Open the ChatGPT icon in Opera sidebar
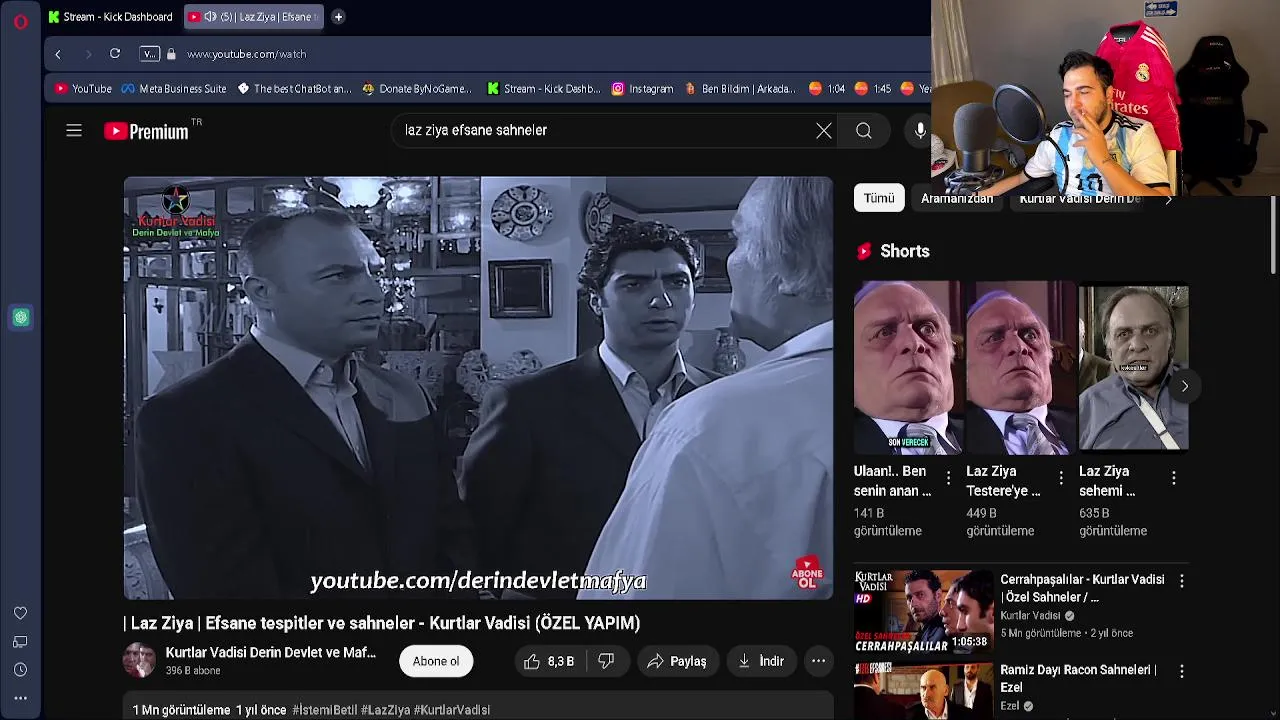Viewport: 1280px width, 720px height. click(x=21, y=318)
